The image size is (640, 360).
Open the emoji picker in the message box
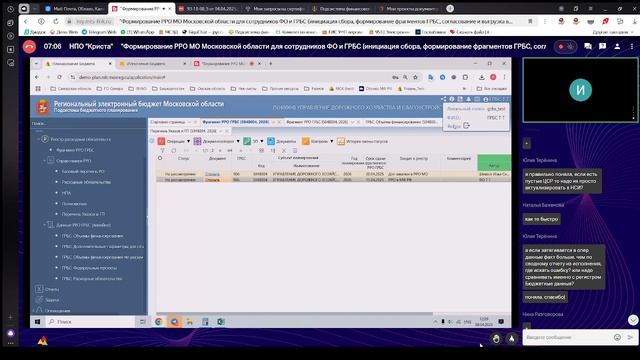tap(617, 337)
